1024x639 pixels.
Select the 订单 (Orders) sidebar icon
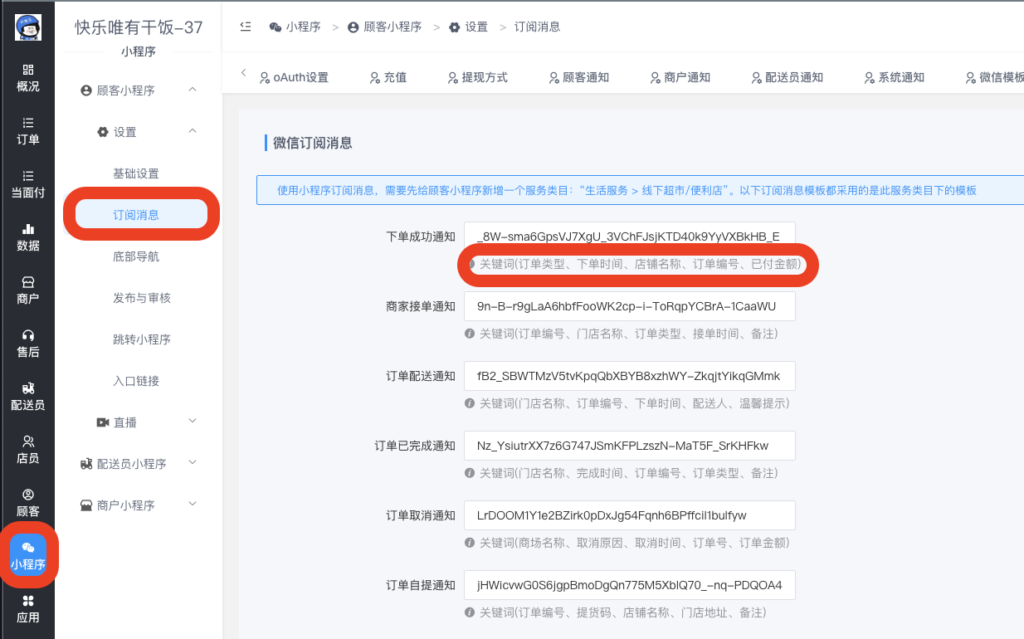28,130
